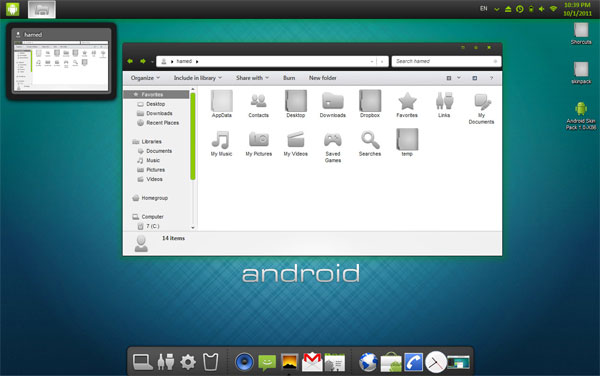The image size is (600, 376).
Task: Open the phone dialer dock icon
Action: click(413, 362)
